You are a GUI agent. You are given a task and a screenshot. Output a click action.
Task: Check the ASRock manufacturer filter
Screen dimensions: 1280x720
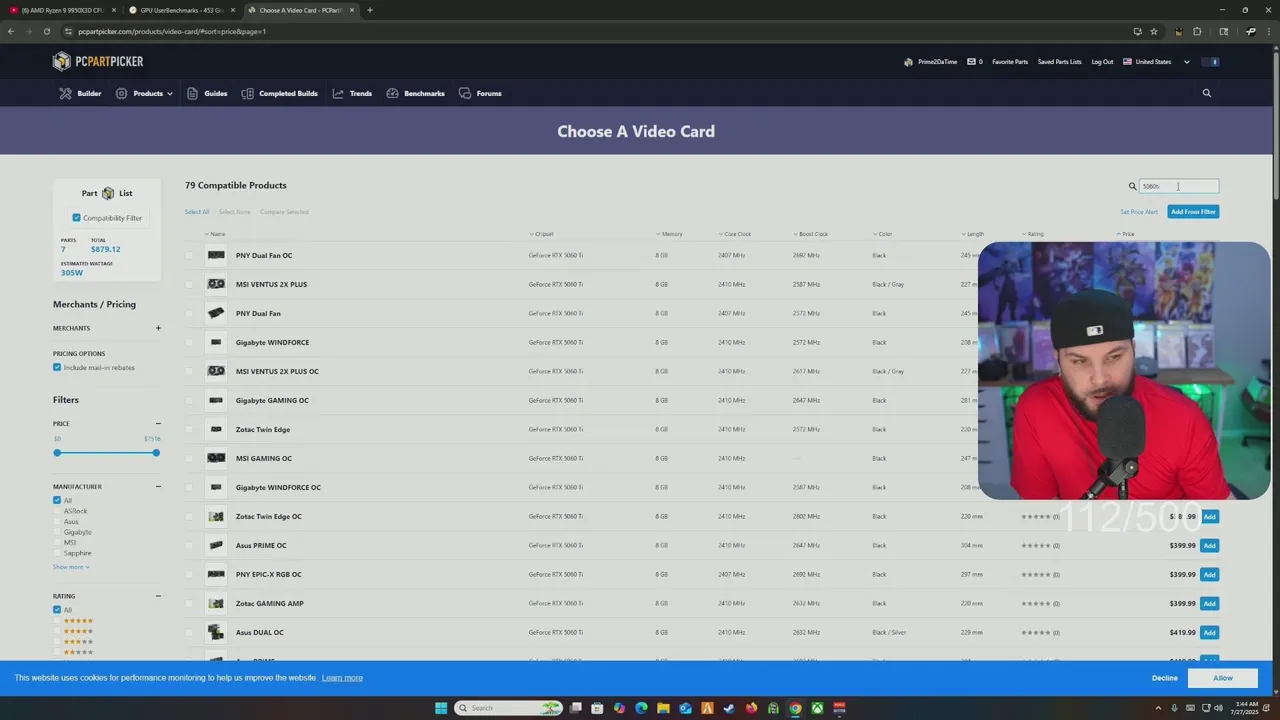pyautogui.click(x=57, y=511)
